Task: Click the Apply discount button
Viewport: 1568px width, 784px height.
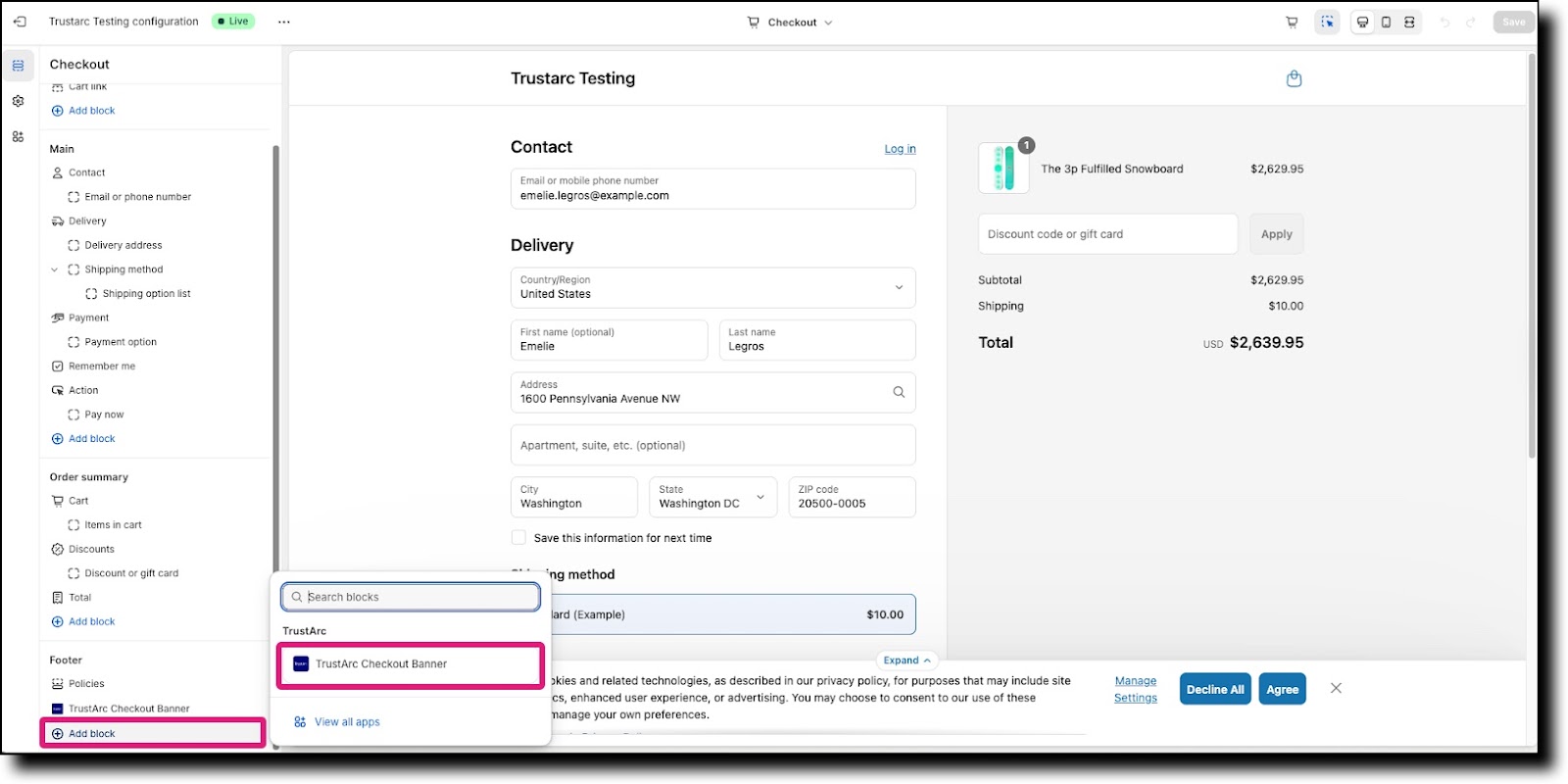Action: tap(1276, 234)
